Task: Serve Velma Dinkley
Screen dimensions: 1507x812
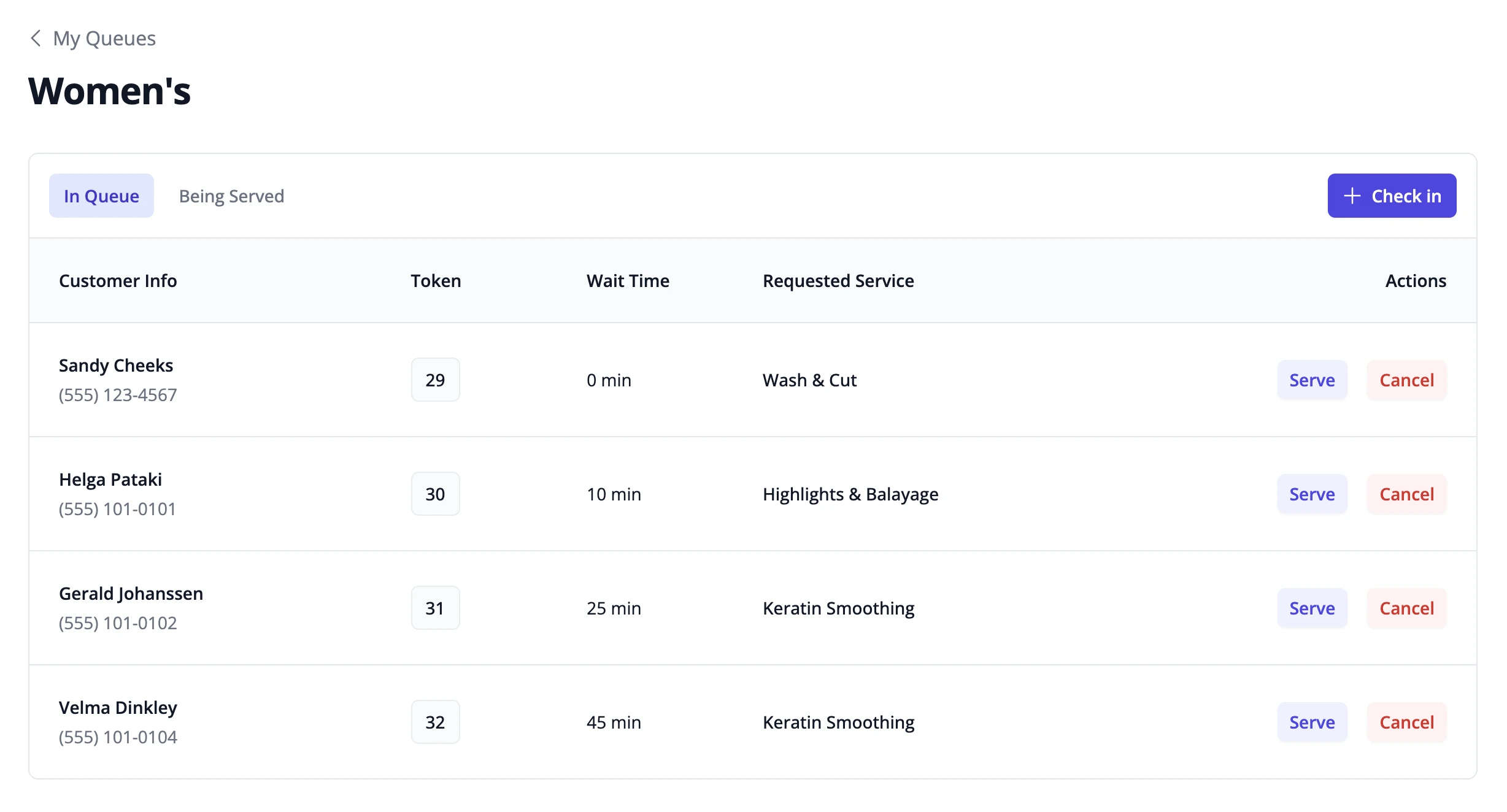Action: [x=1312, y=722]
